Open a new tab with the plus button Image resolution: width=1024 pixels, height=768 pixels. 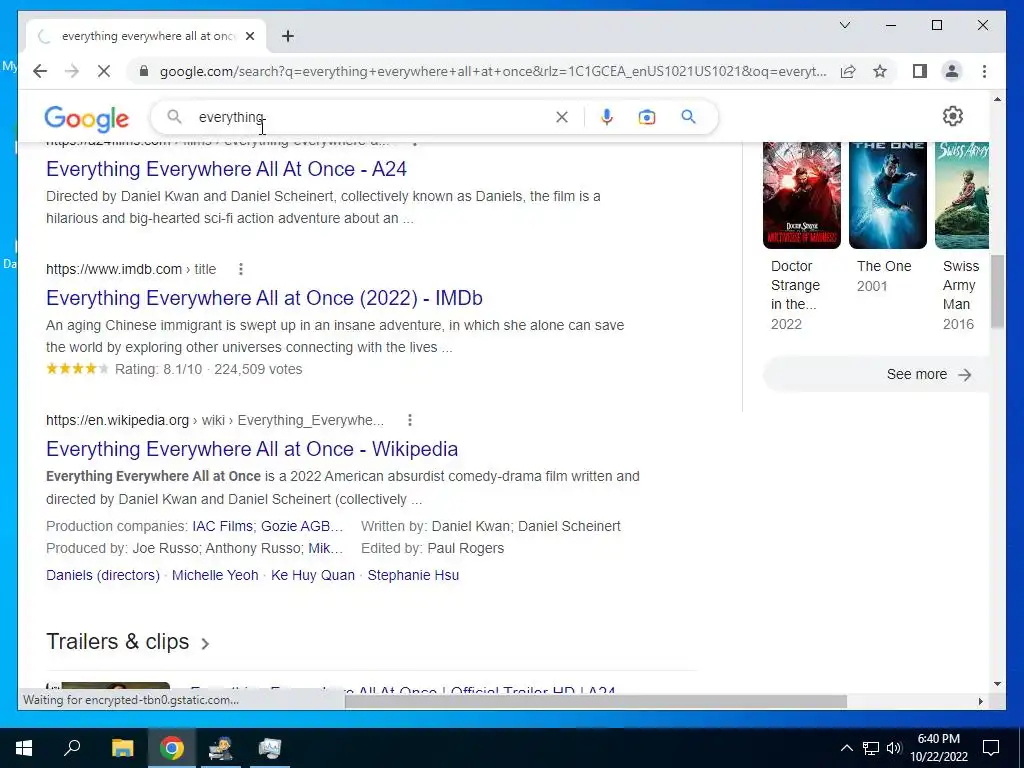pos(288,36)
